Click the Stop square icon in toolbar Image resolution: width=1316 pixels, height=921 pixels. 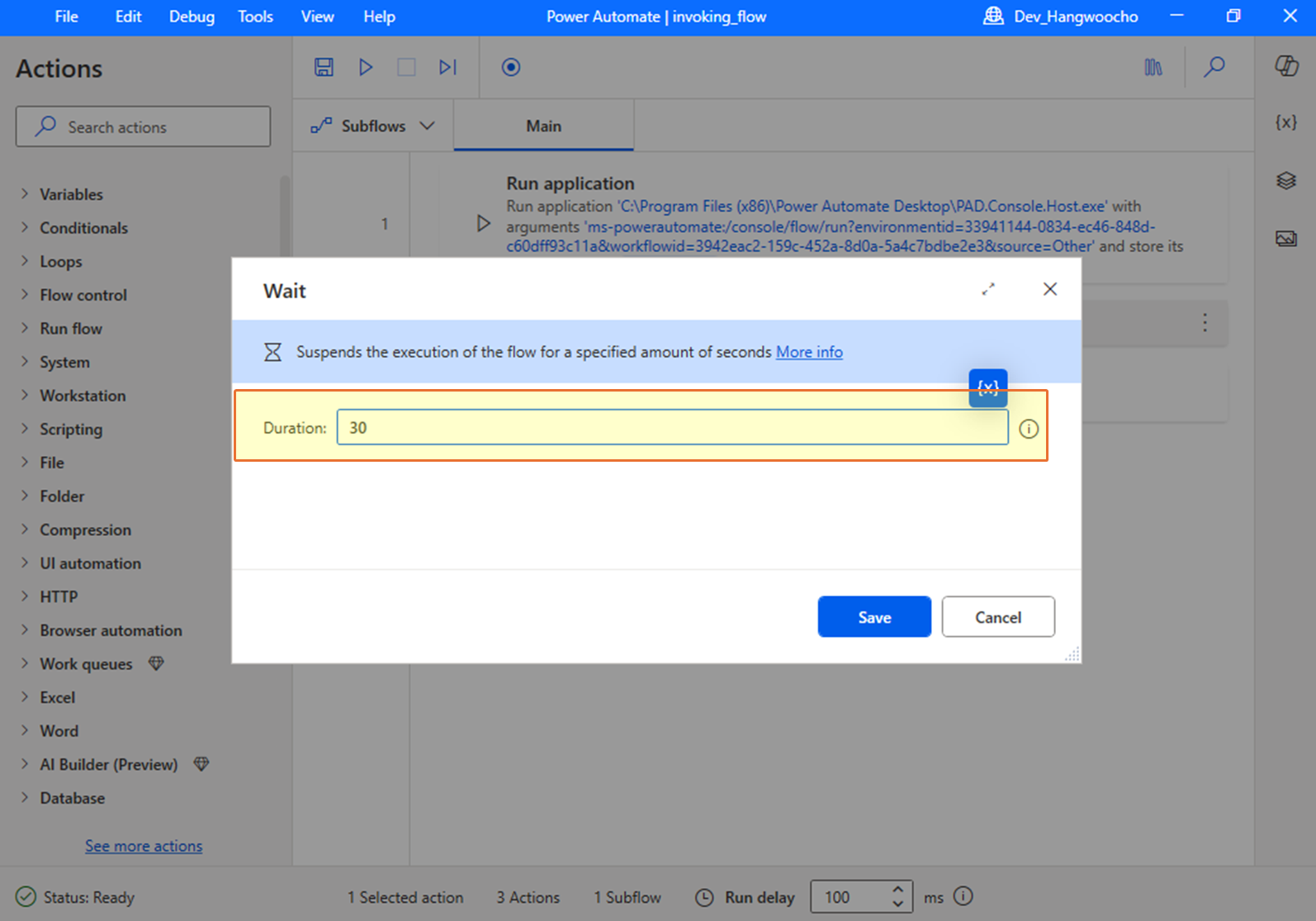pyautogui.click(x=406, y=67)
